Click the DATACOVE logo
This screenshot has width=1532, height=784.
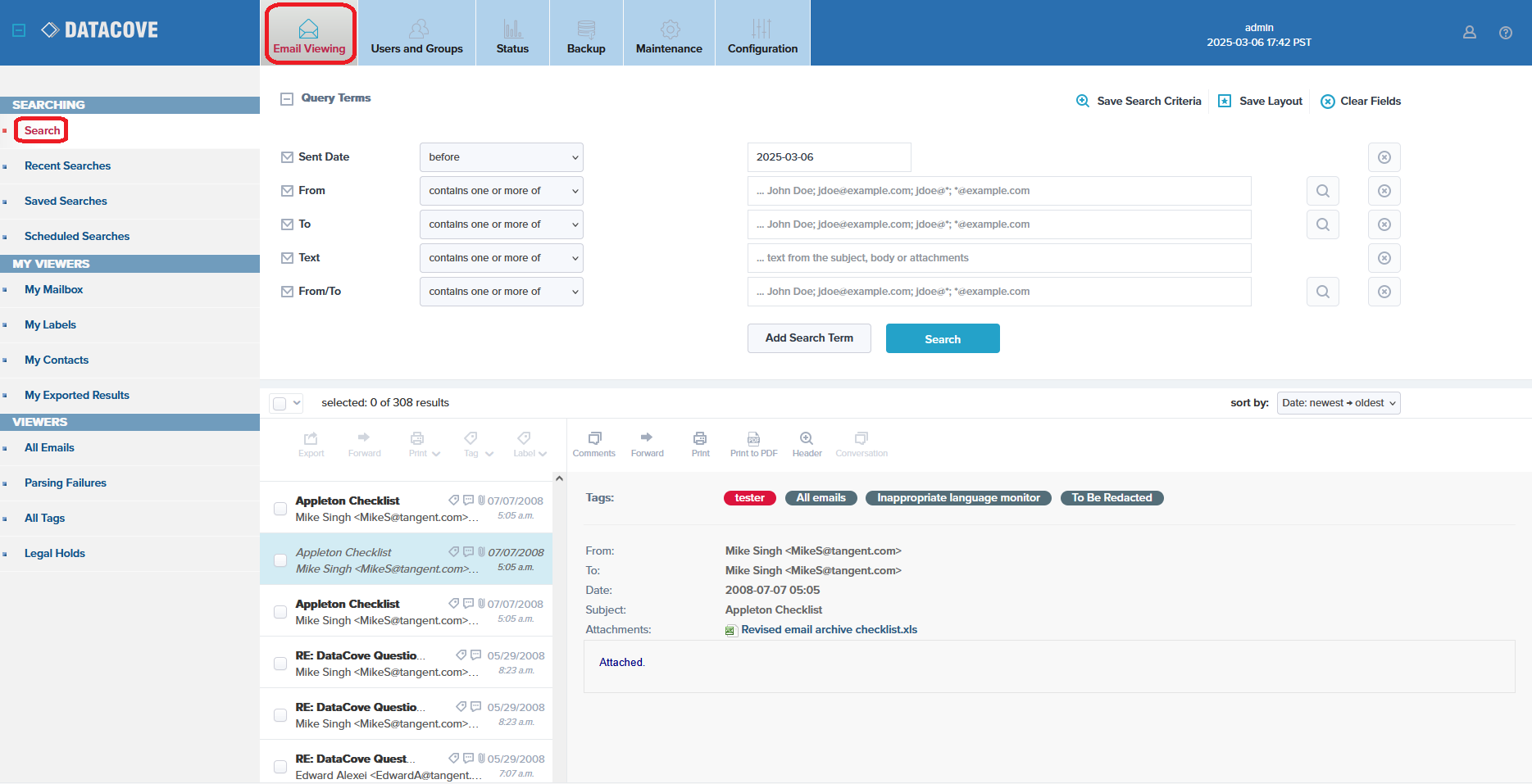[x=99, y=30]
